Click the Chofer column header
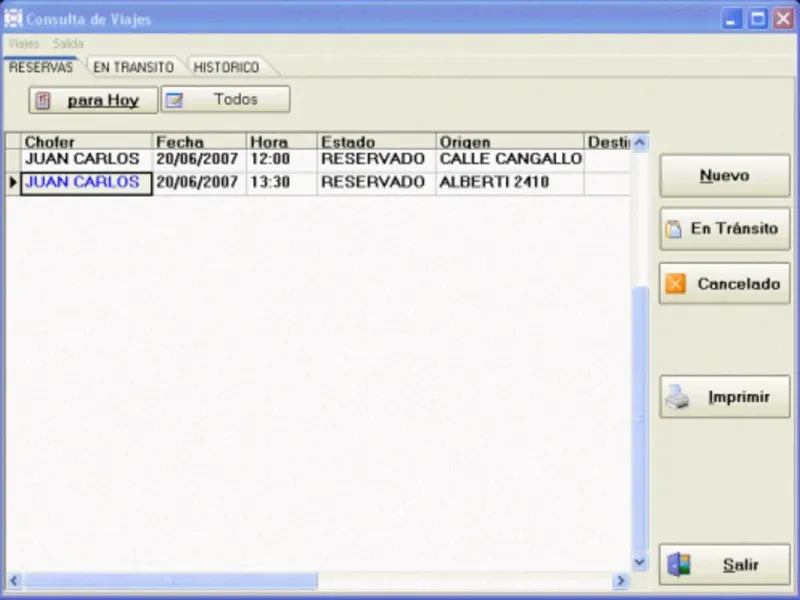800x600 pixels. (x=86, y=141)
